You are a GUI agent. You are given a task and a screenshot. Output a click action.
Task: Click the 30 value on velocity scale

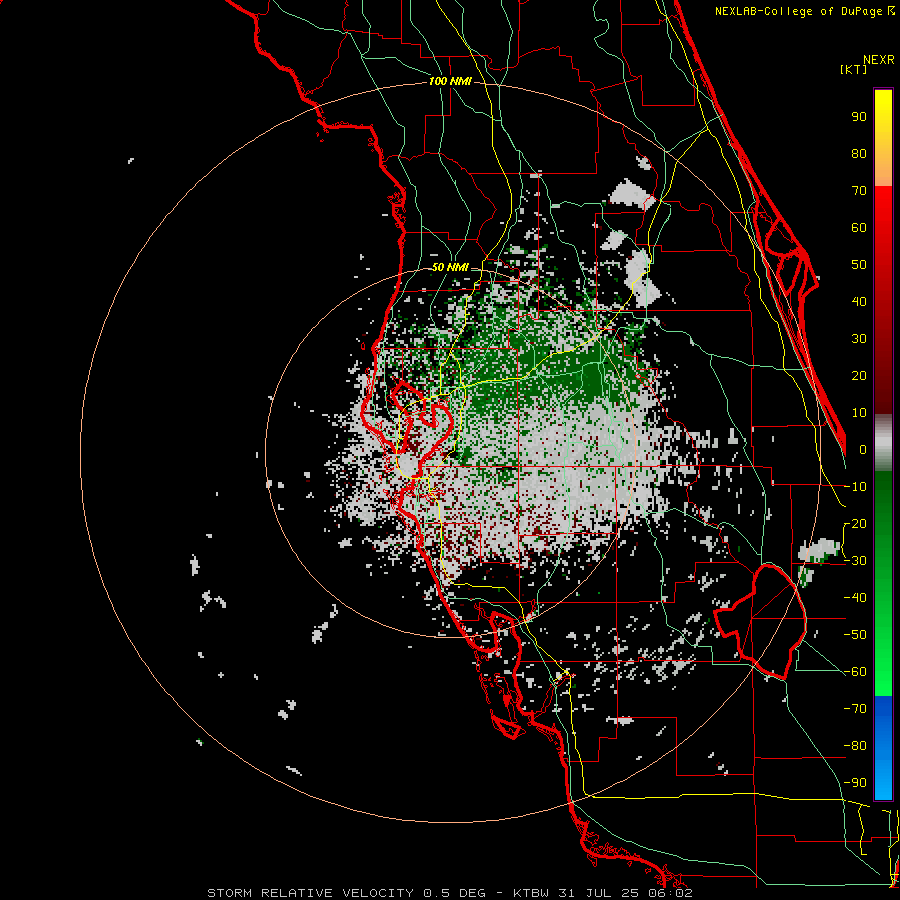pos(859,339)
